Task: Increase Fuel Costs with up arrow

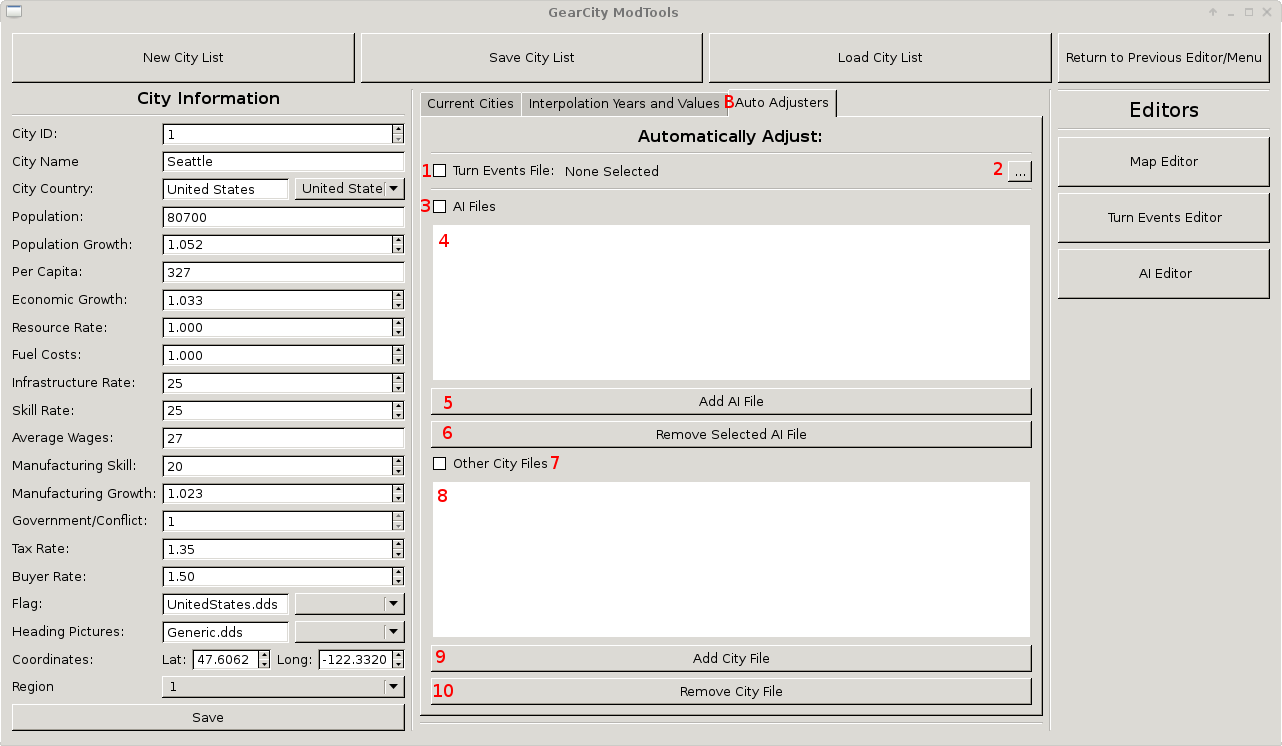Action: (x=398, y=351)
